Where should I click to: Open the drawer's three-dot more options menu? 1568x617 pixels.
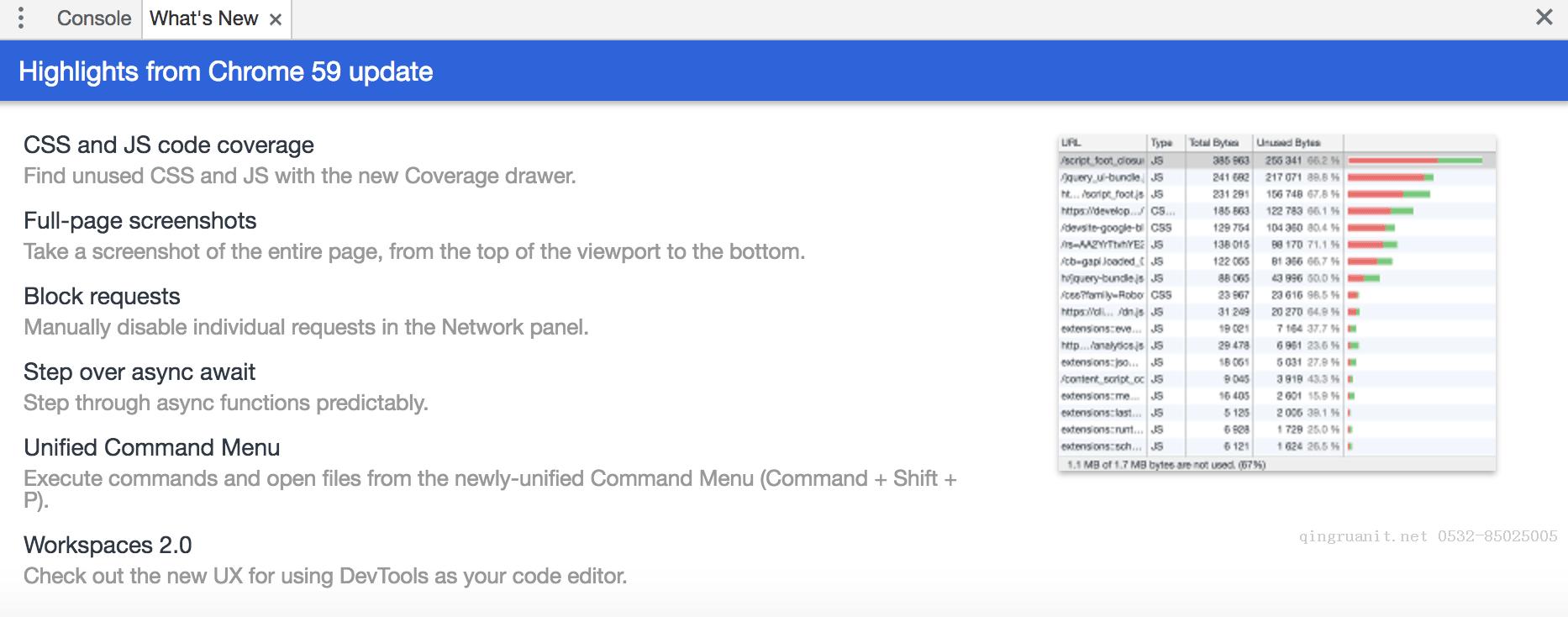click(22, 18)
